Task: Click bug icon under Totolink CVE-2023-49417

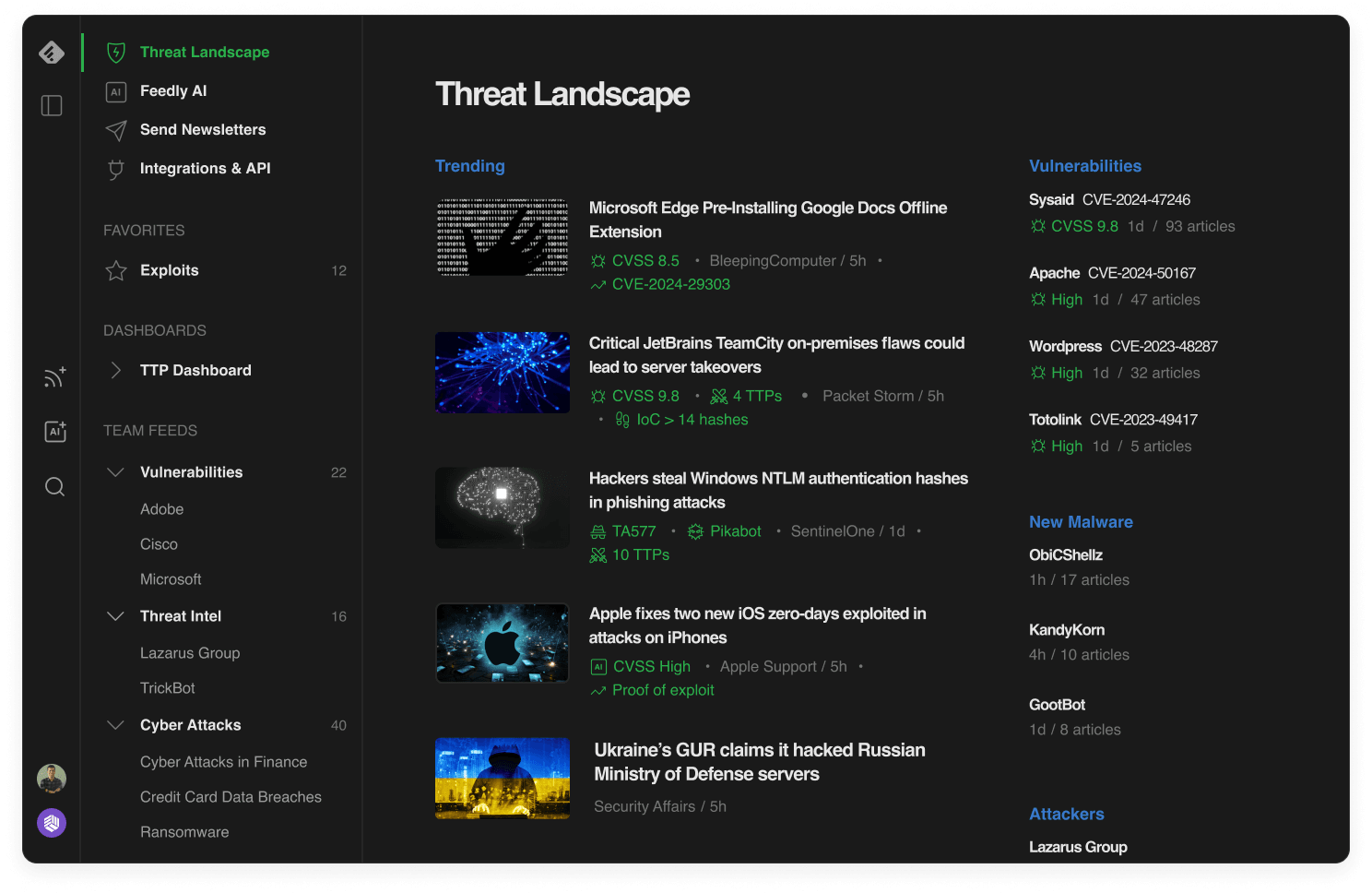Action: (x=1038, y=446)
